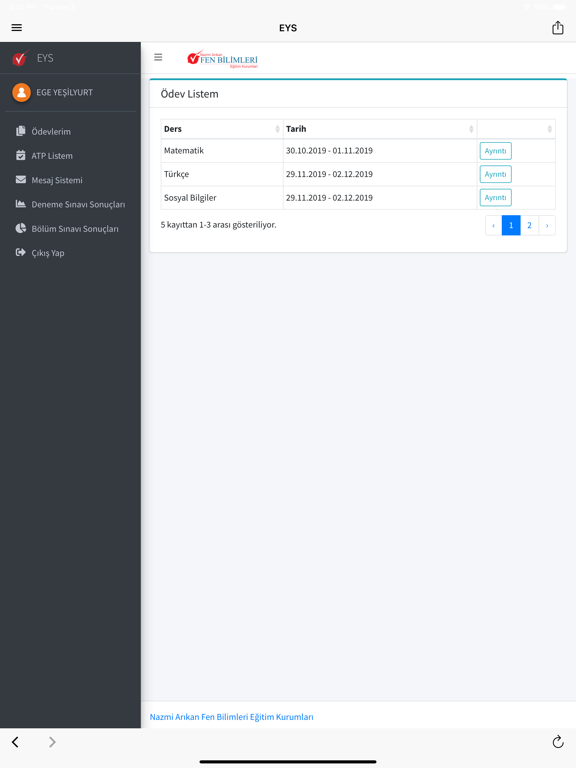Open Bölüm Sınavı Sonuçları menu item
The height and width of the screenshot is (768, 576).
[71, 229]
